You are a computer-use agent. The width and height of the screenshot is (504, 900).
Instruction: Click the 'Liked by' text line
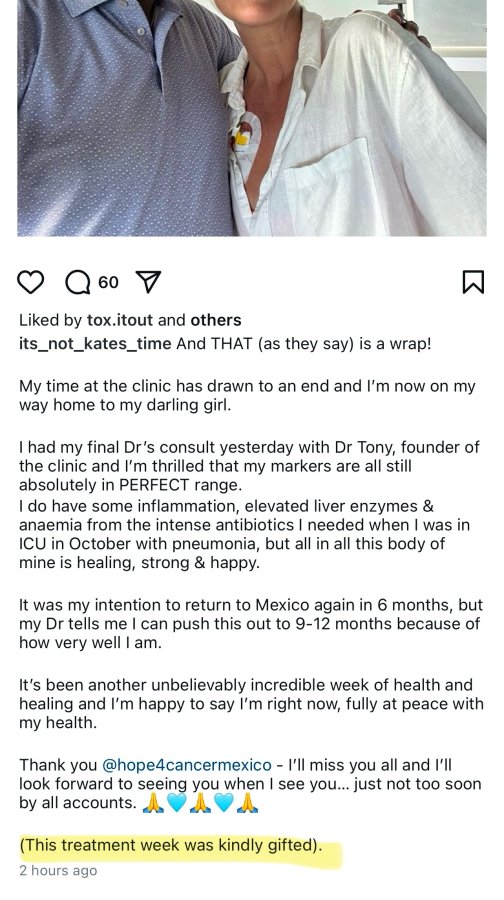point(130,320)
